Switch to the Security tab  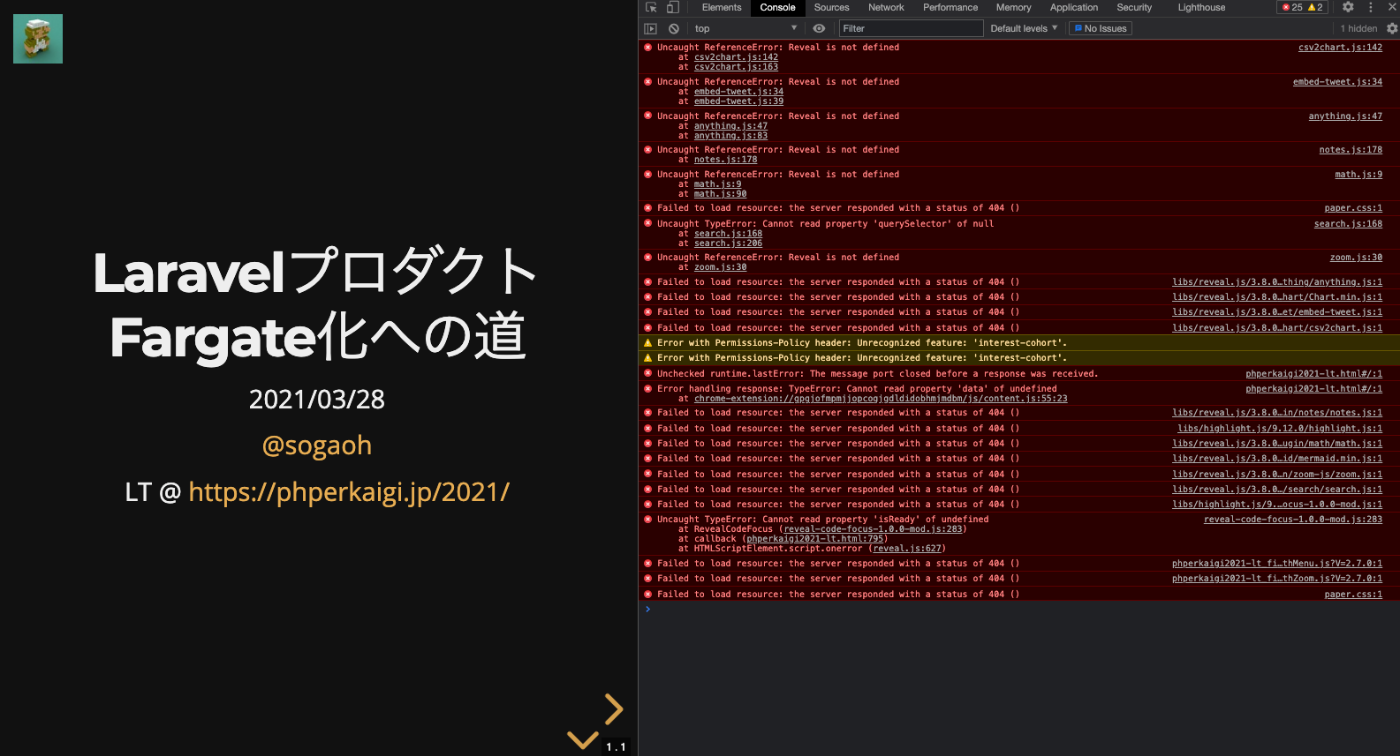(1134, 8)
